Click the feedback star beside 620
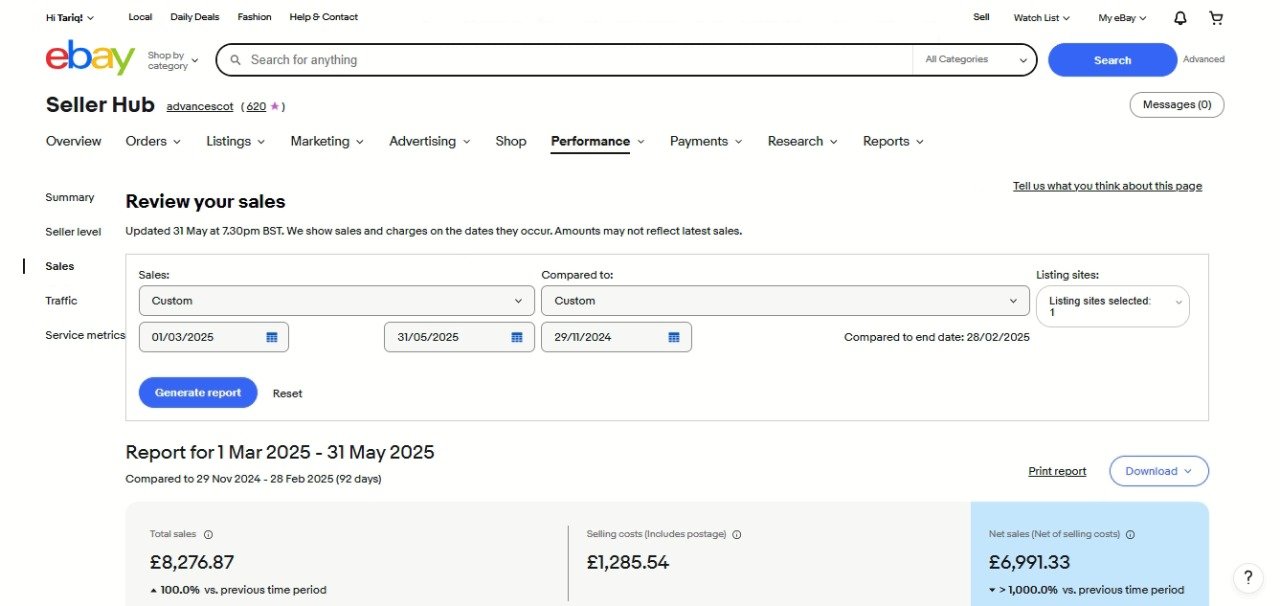Viewport: 1280px width, 606px height. (274, 106)
